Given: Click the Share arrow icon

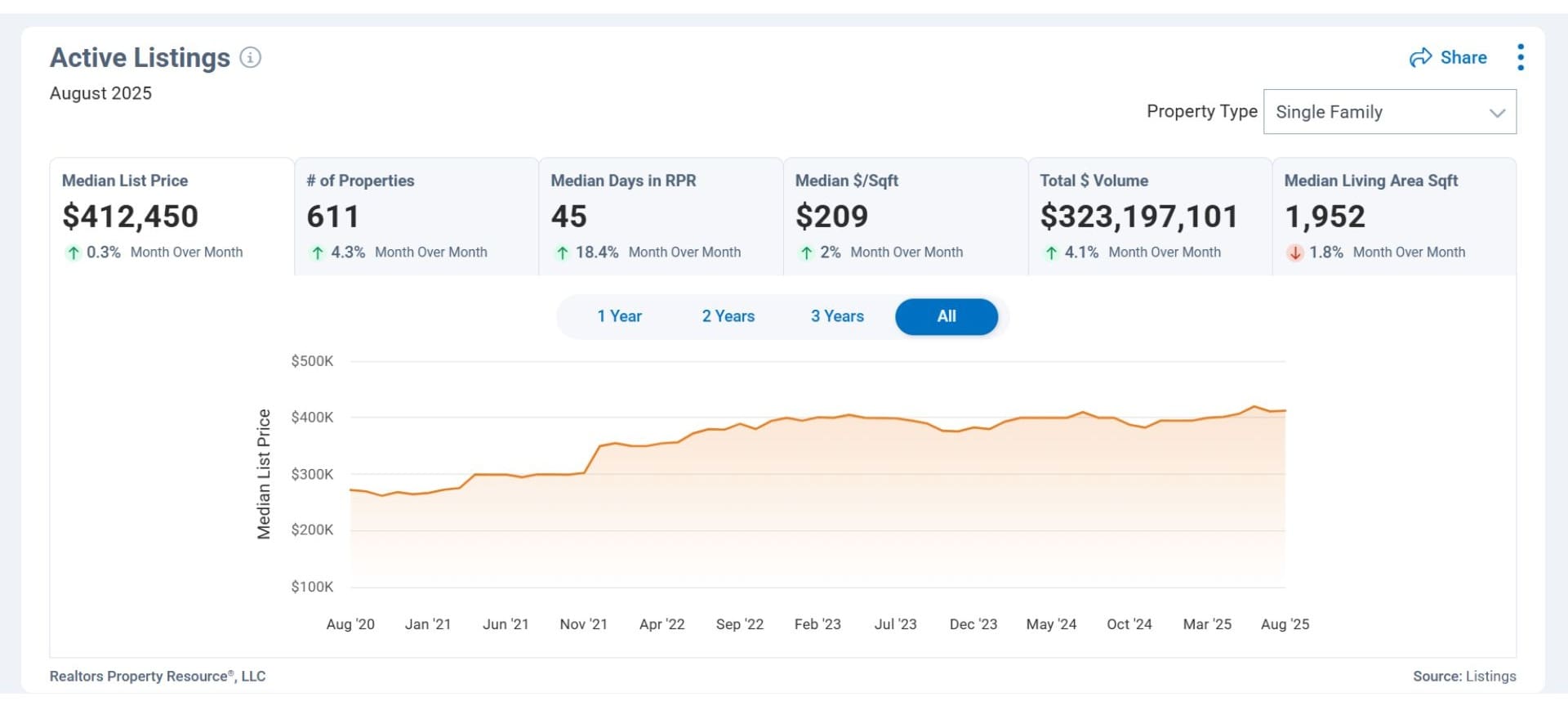Looking at the screenshot, I should click(1420, 57).
